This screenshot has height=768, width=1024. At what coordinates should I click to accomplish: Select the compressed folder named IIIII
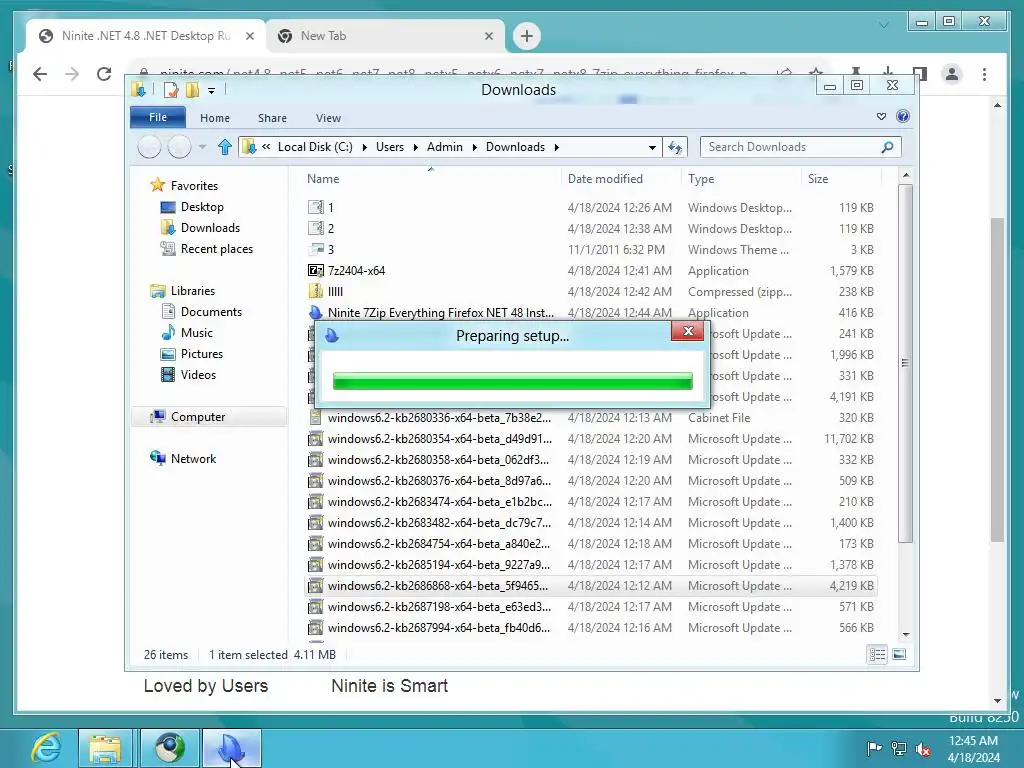335,291
